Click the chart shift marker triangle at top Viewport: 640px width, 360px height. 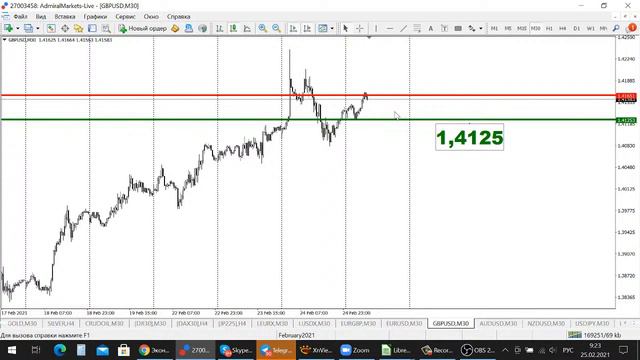369,37
